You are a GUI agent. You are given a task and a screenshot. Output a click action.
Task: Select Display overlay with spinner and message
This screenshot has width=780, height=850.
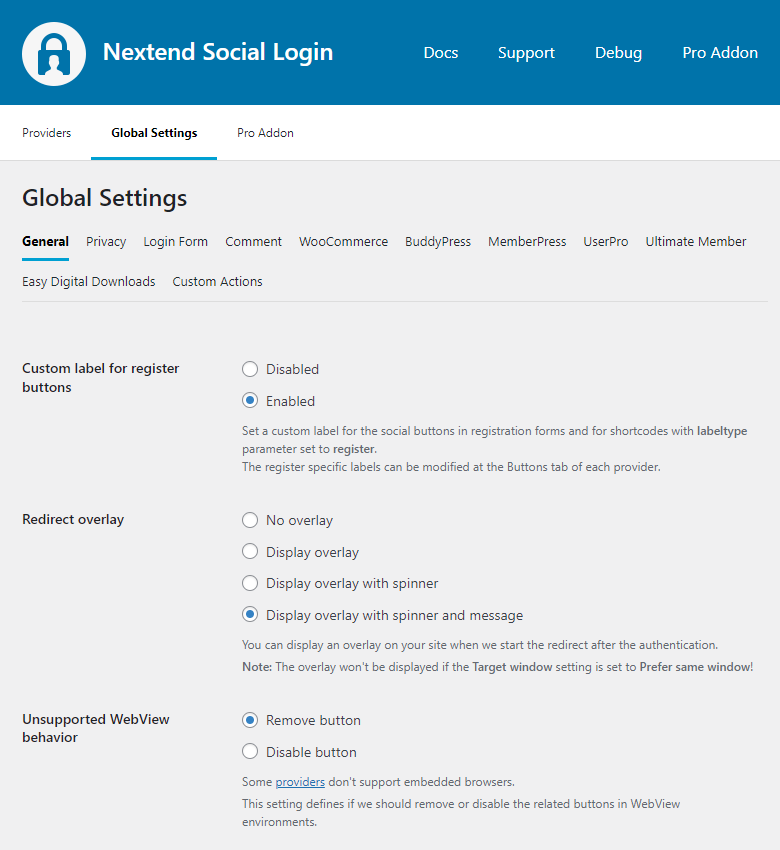tap(250, 615)
